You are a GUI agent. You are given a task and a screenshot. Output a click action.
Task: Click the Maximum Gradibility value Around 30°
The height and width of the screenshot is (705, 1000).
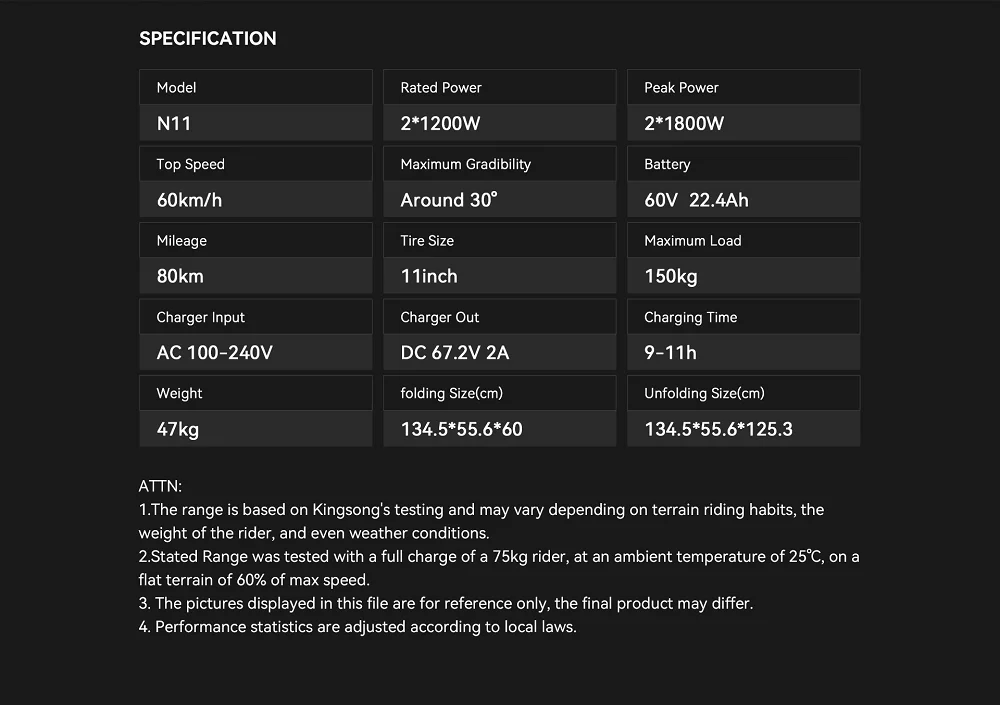448,200
